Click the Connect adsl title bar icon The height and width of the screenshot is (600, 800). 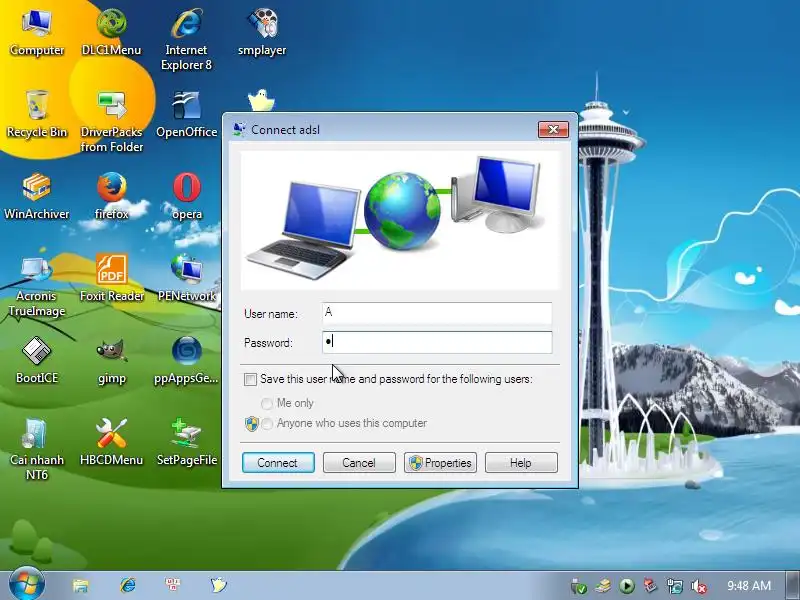(238, 130)
